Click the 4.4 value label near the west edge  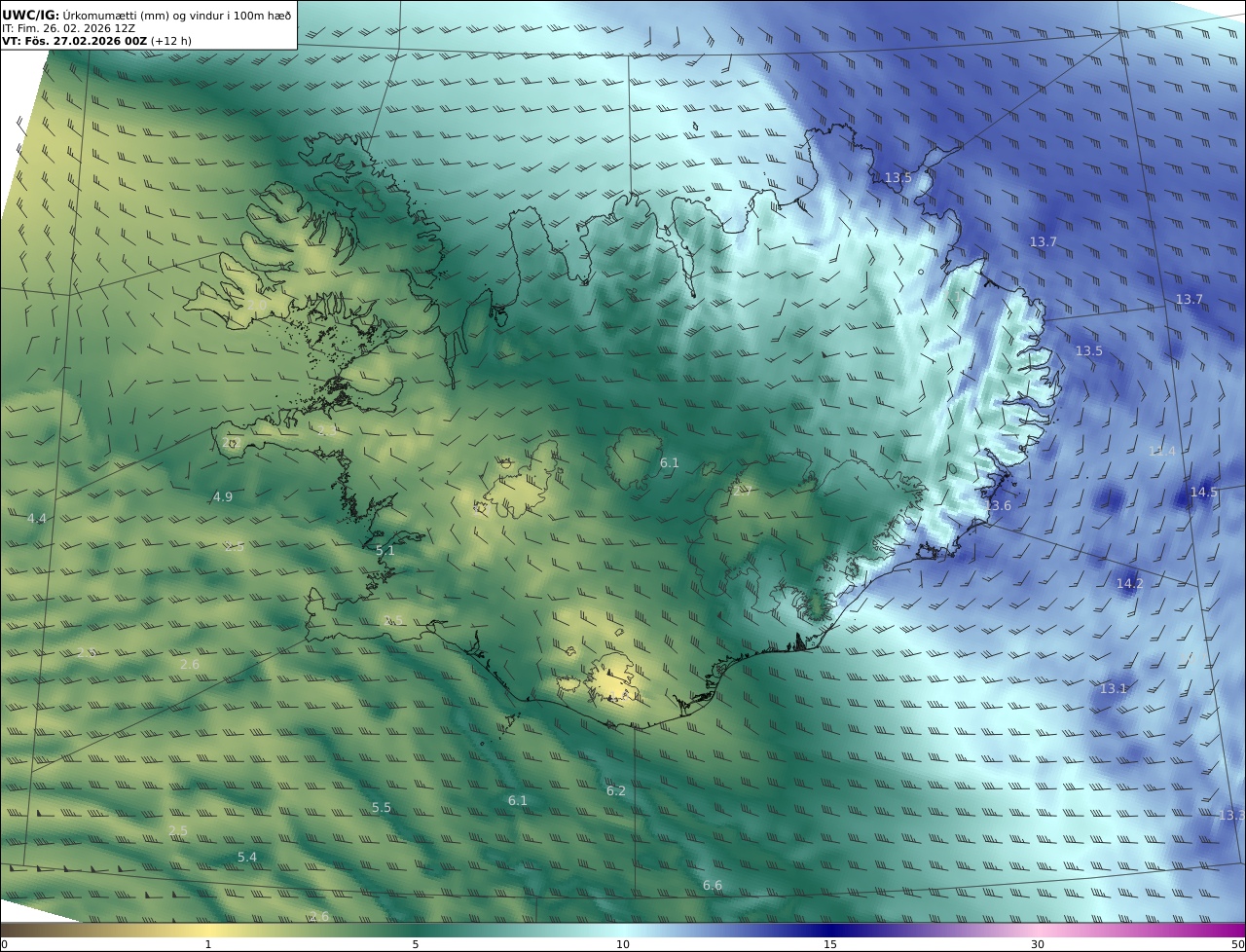pyautogui.click(x=36, y=519)
